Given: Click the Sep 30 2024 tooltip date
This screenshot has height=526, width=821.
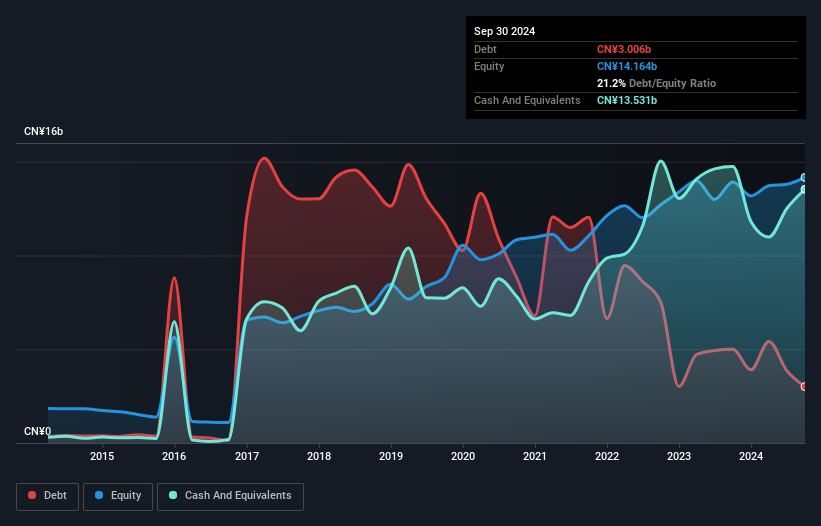Looking at the screenshot, I should click(x=504, y=31).
